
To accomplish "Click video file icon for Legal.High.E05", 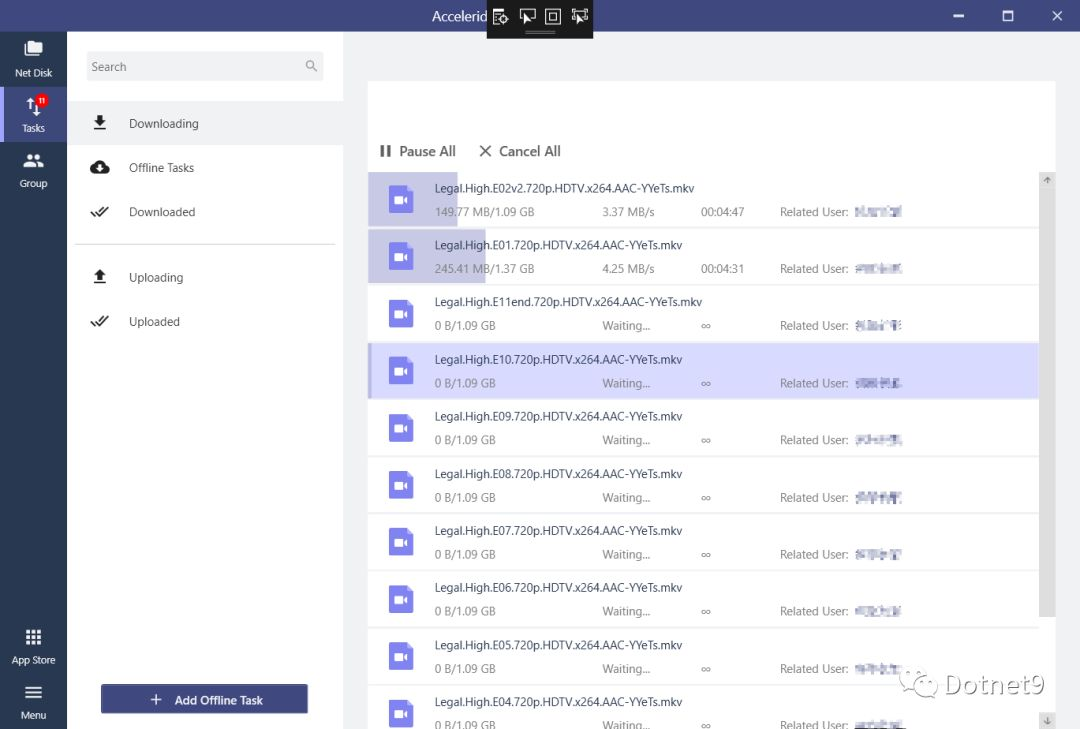I will click(401, 657).
